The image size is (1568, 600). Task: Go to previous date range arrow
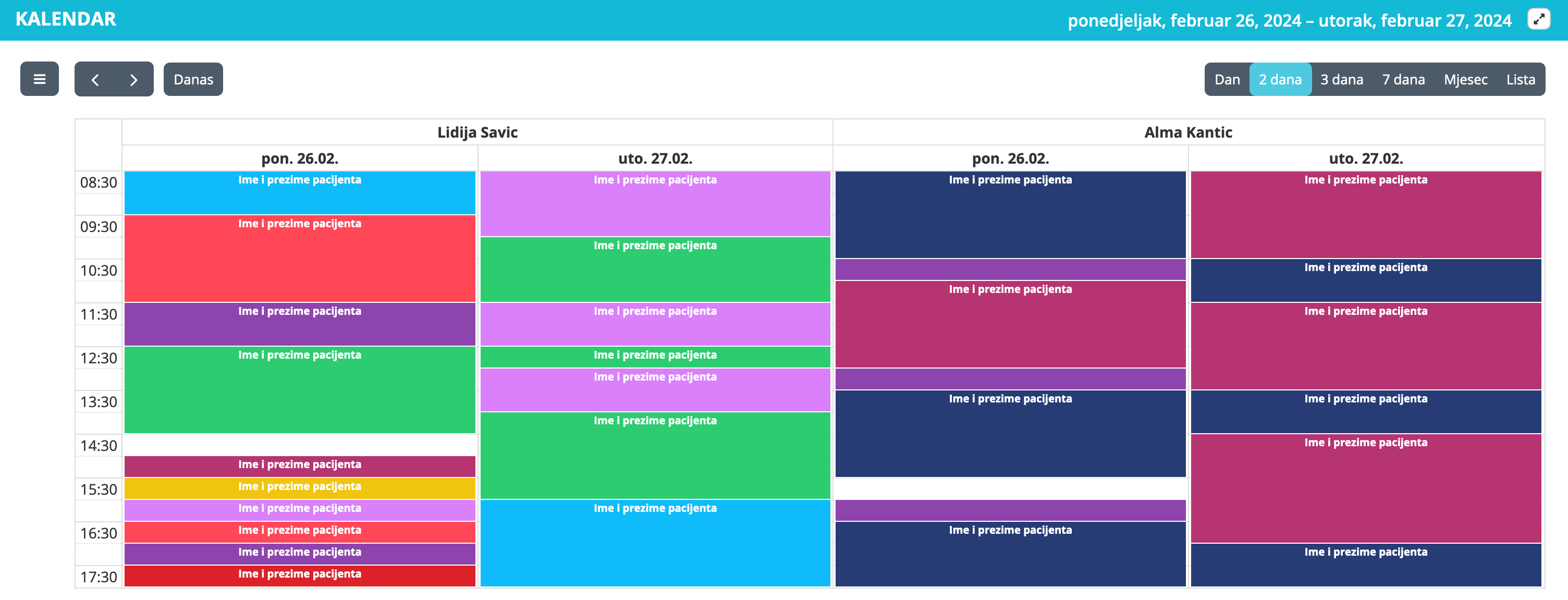click(x=95, y=80)
